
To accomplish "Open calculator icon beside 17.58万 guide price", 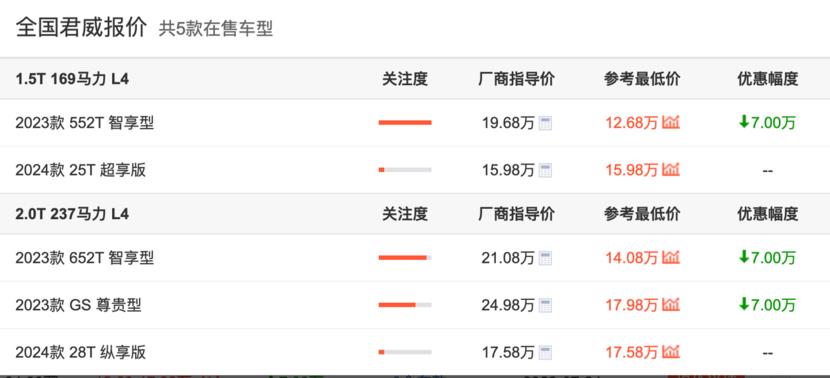I will pyautogui.click(x=545, y=353).
